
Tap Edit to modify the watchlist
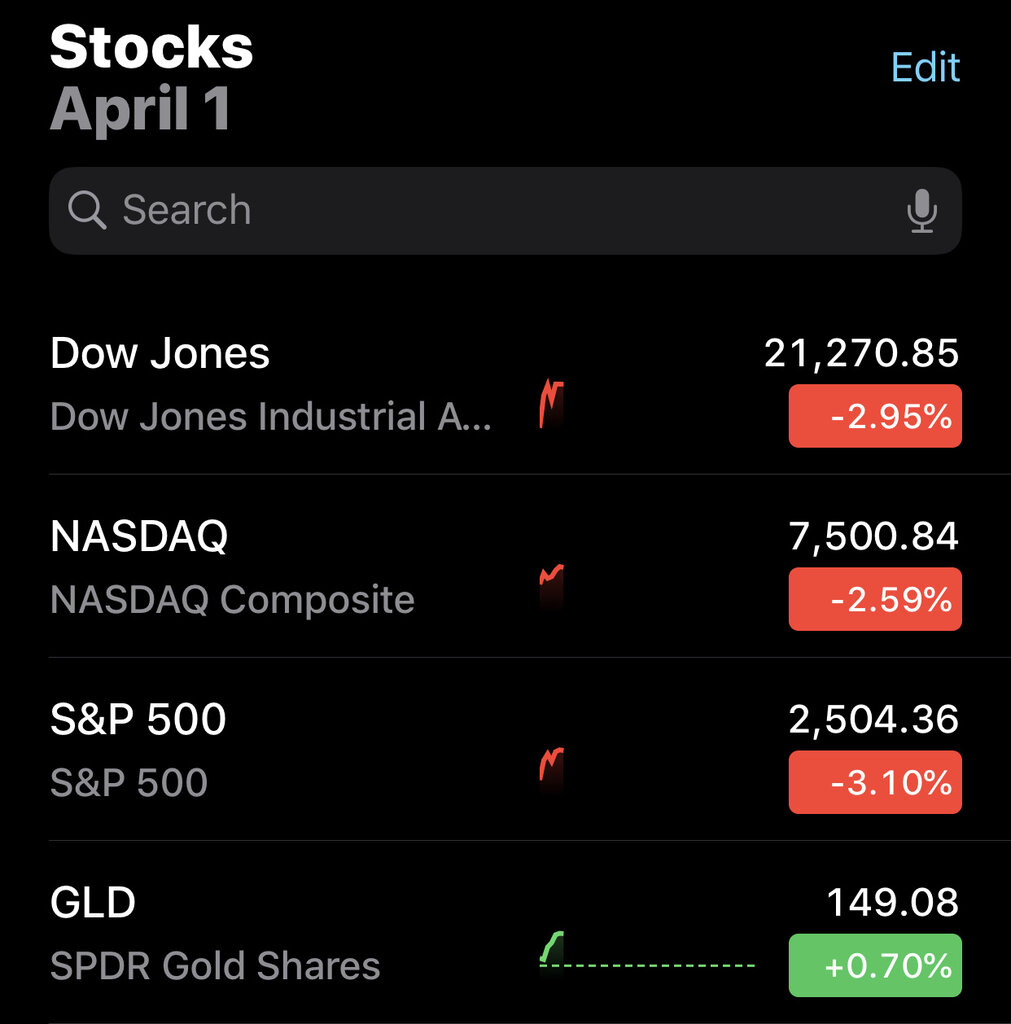(x=925, y=67)
